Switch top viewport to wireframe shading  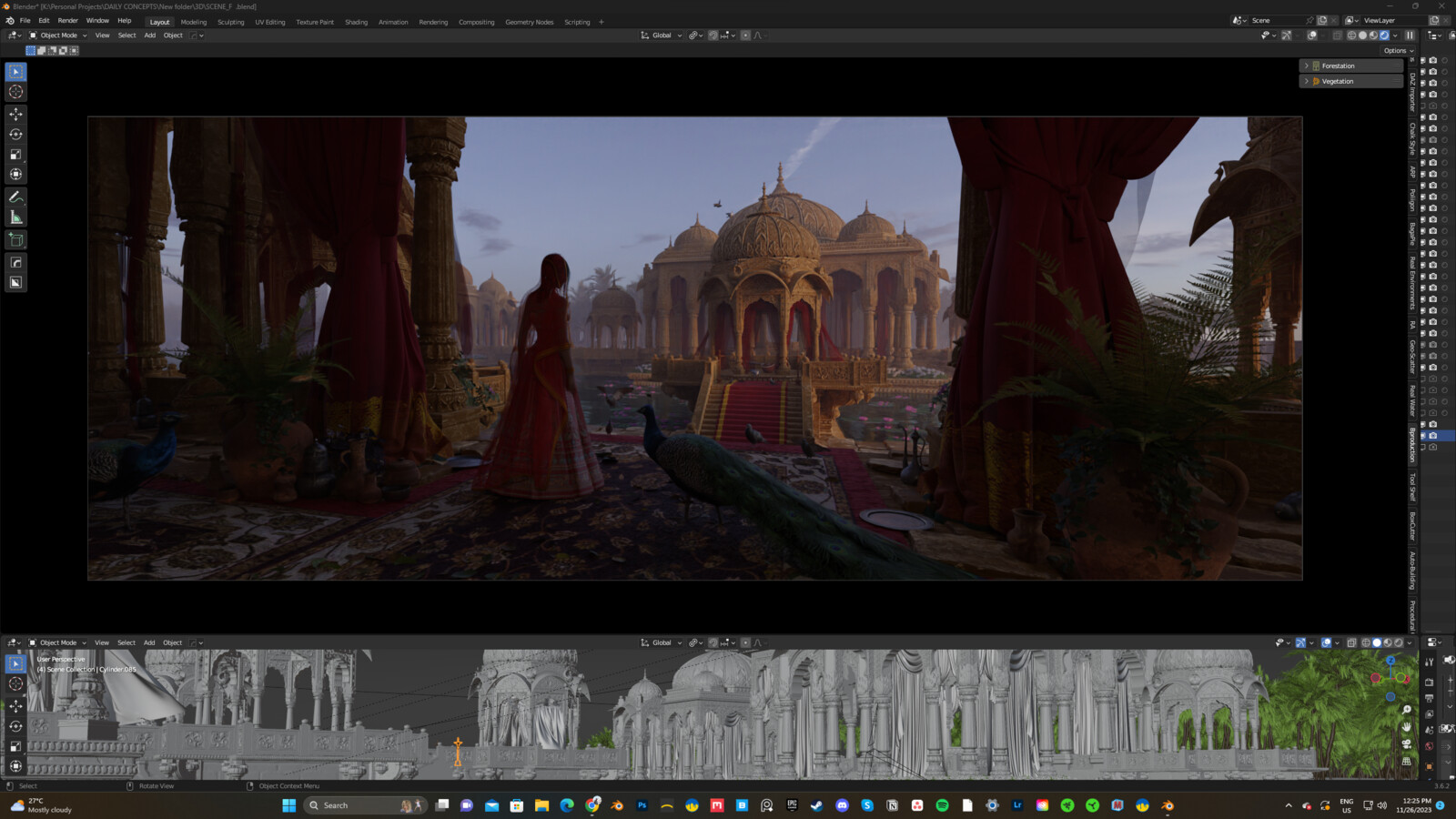click(1351, 35)
